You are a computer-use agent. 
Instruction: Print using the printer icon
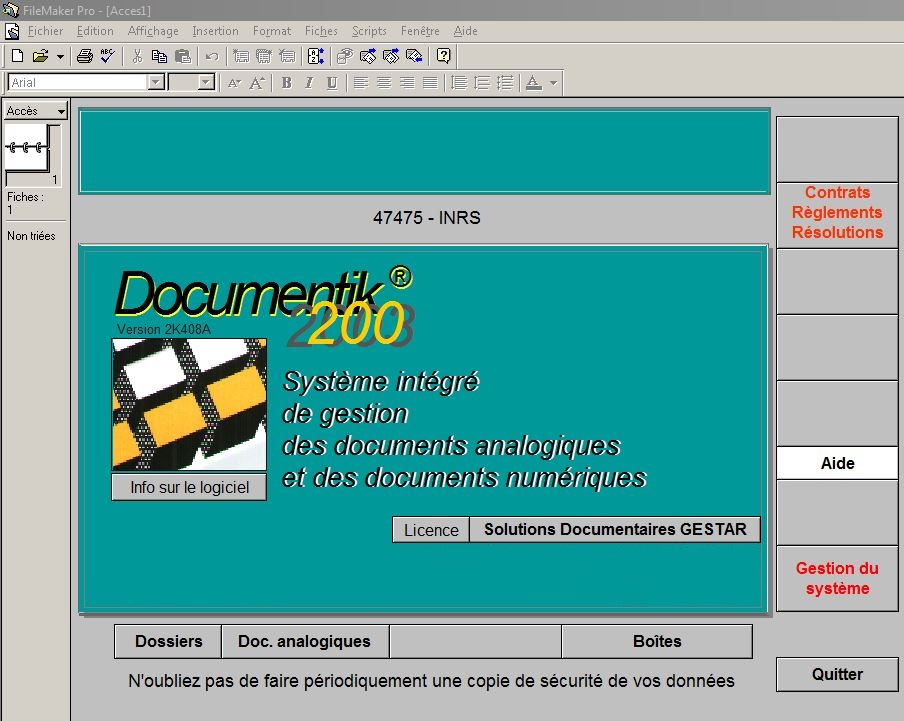tap(85, 56)
